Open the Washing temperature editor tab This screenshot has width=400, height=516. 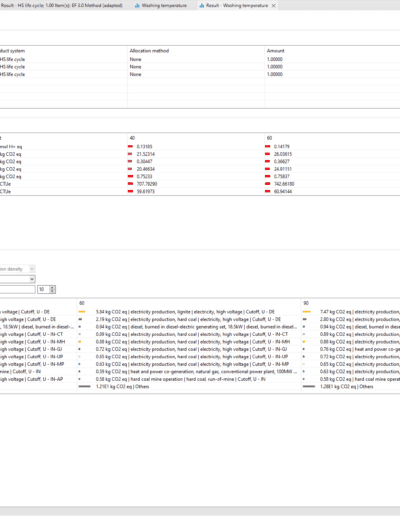[161, 5]
